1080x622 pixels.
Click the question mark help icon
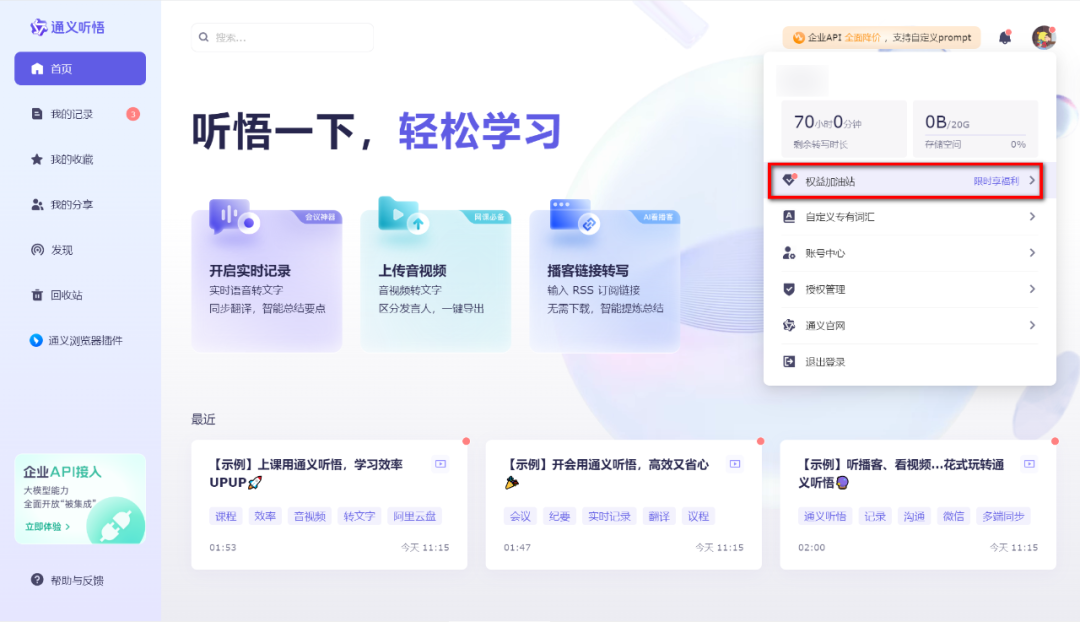point(37,580)
